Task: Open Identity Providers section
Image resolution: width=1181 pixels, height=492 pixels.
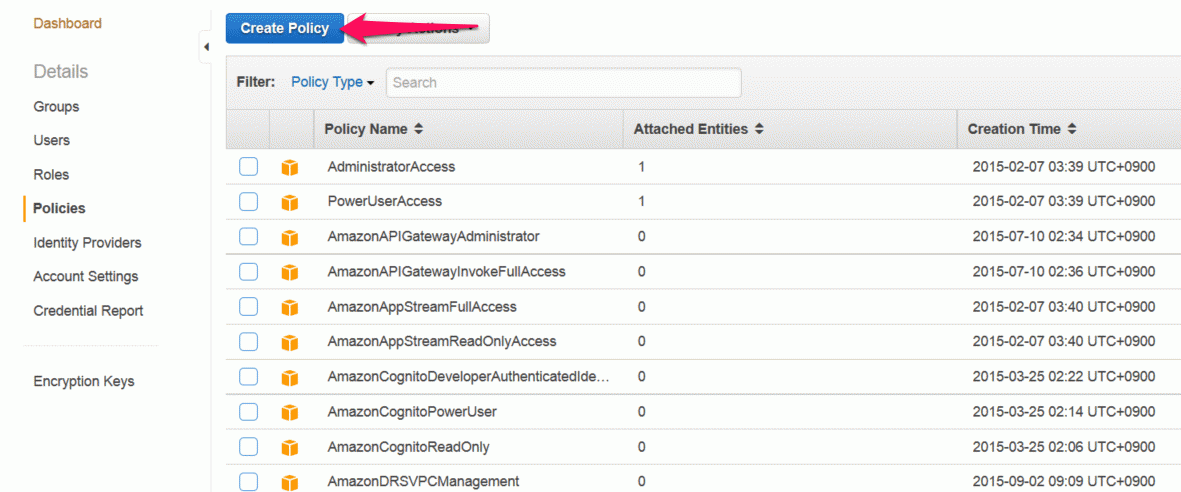Action: point(87,243)
